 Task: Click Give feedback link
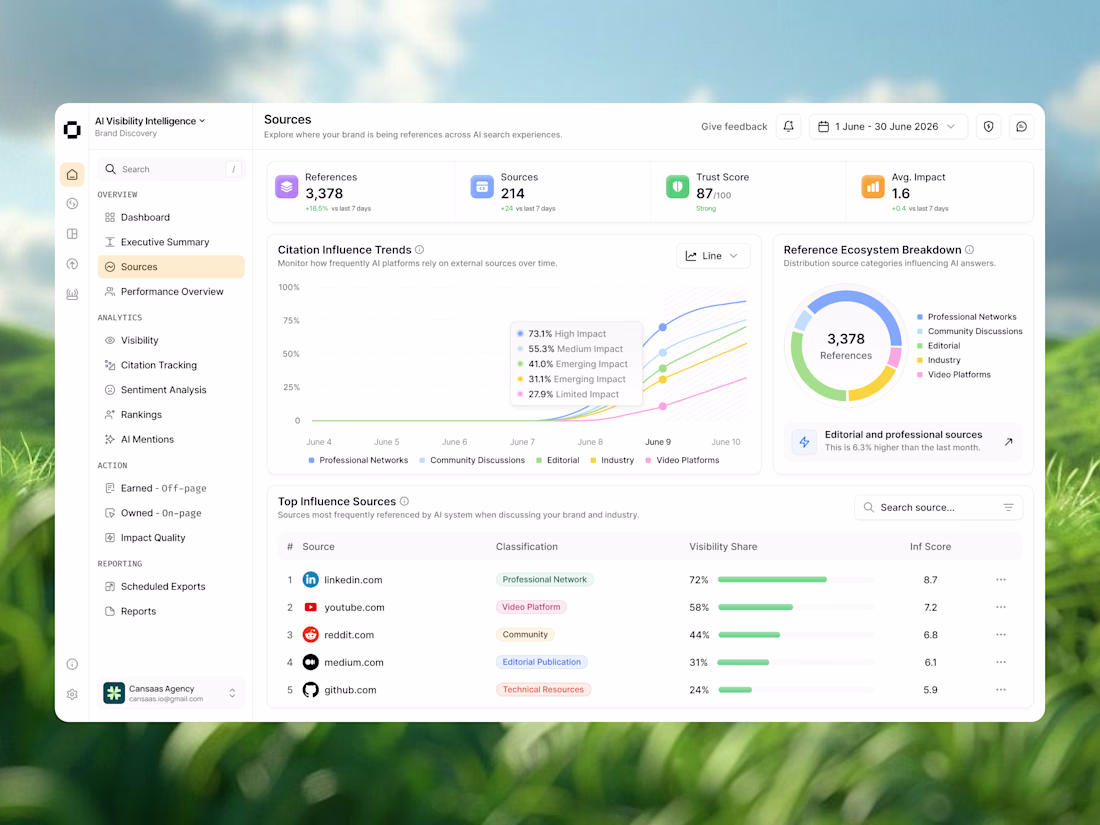point(734,126)
